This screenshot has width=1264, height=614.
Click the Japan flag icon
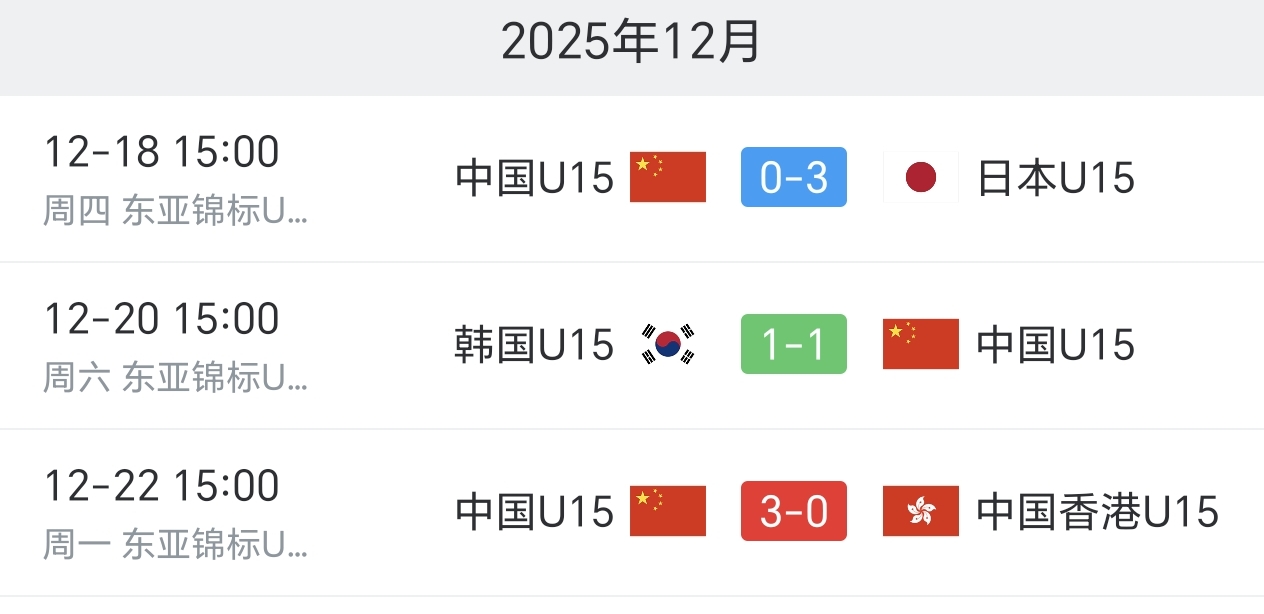click(x=920, y=178)
